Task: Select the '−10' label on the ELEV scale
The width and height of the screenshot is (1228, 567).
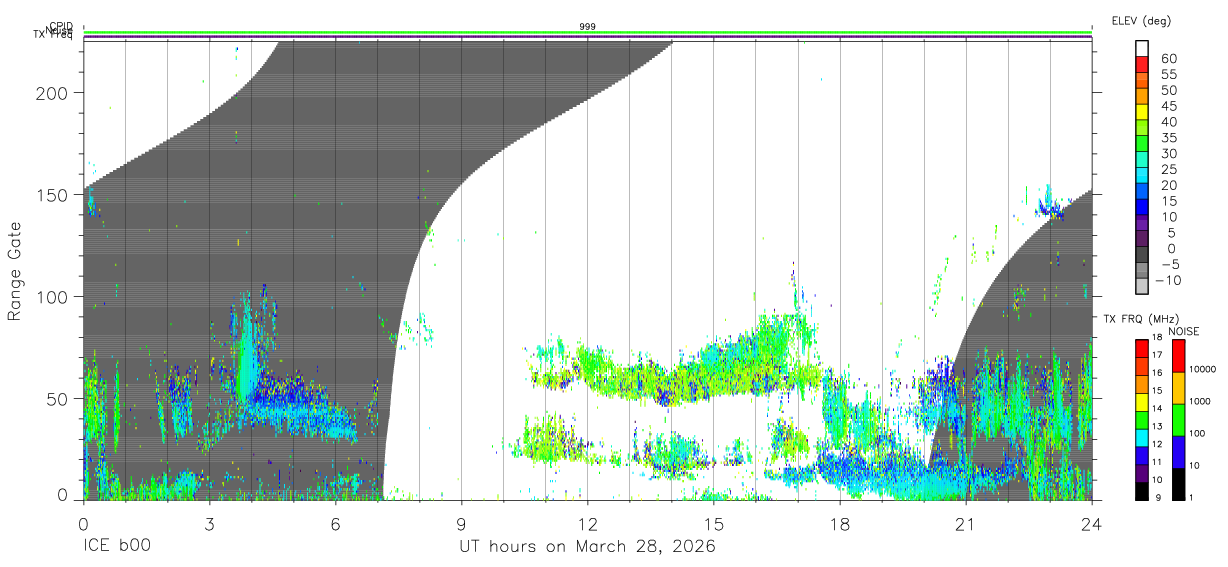Action: click(1170, 281)
